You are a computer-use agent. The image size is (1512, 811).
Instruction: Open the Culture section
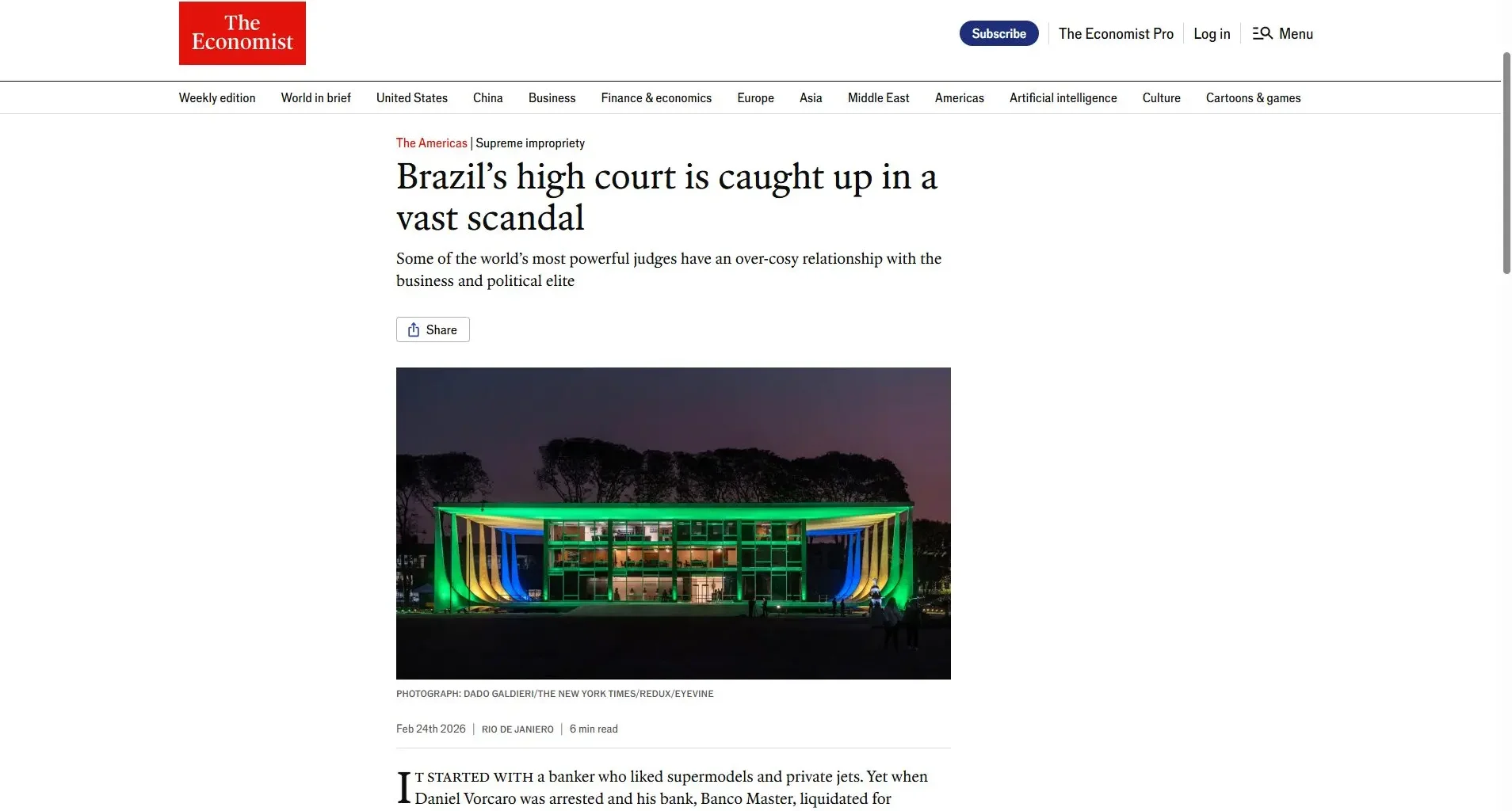[1162, 97]
